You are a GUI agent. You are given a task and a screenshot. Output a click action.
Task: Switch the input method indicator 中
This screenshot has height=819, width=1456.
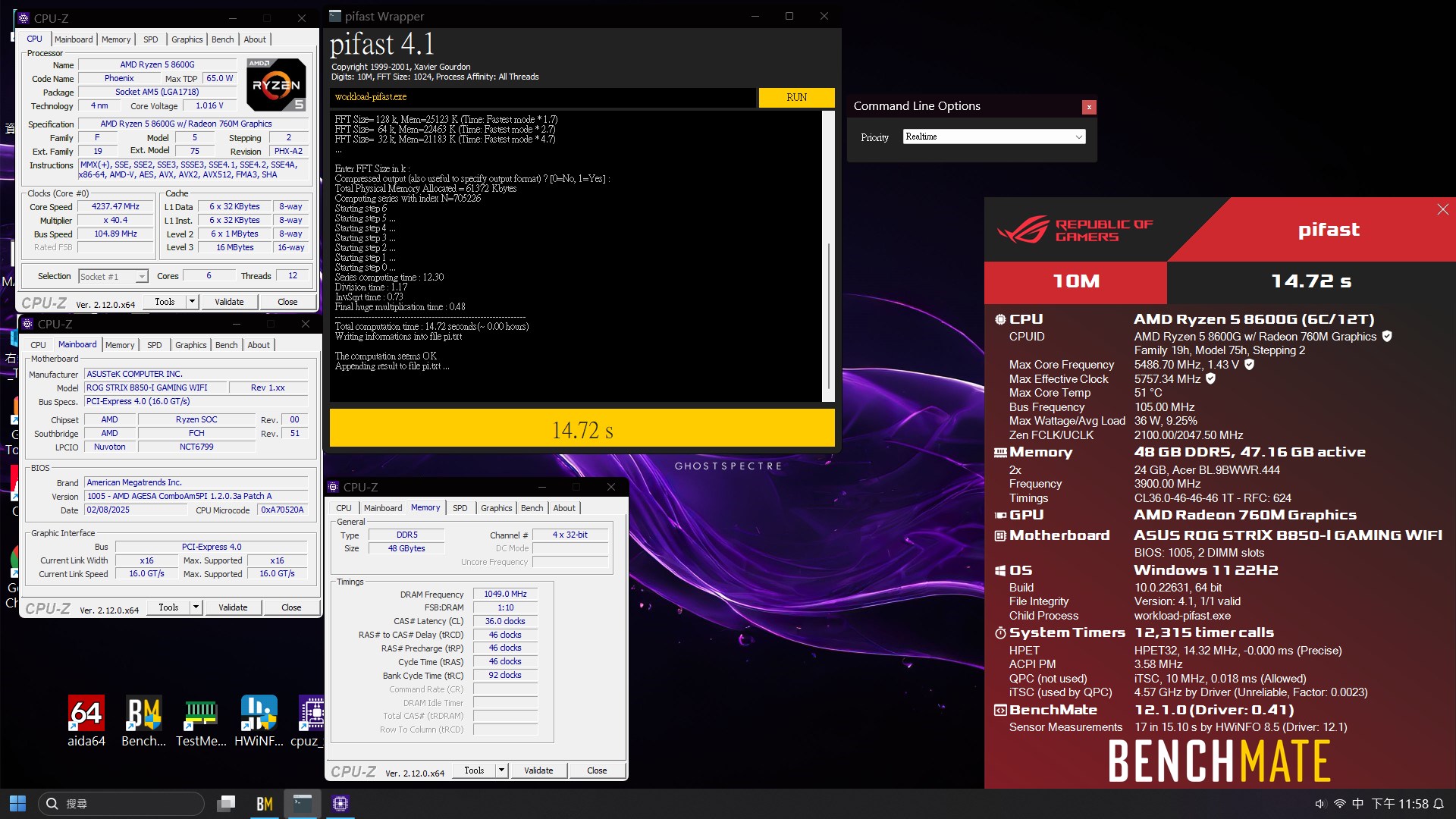tap(1357, 804)
